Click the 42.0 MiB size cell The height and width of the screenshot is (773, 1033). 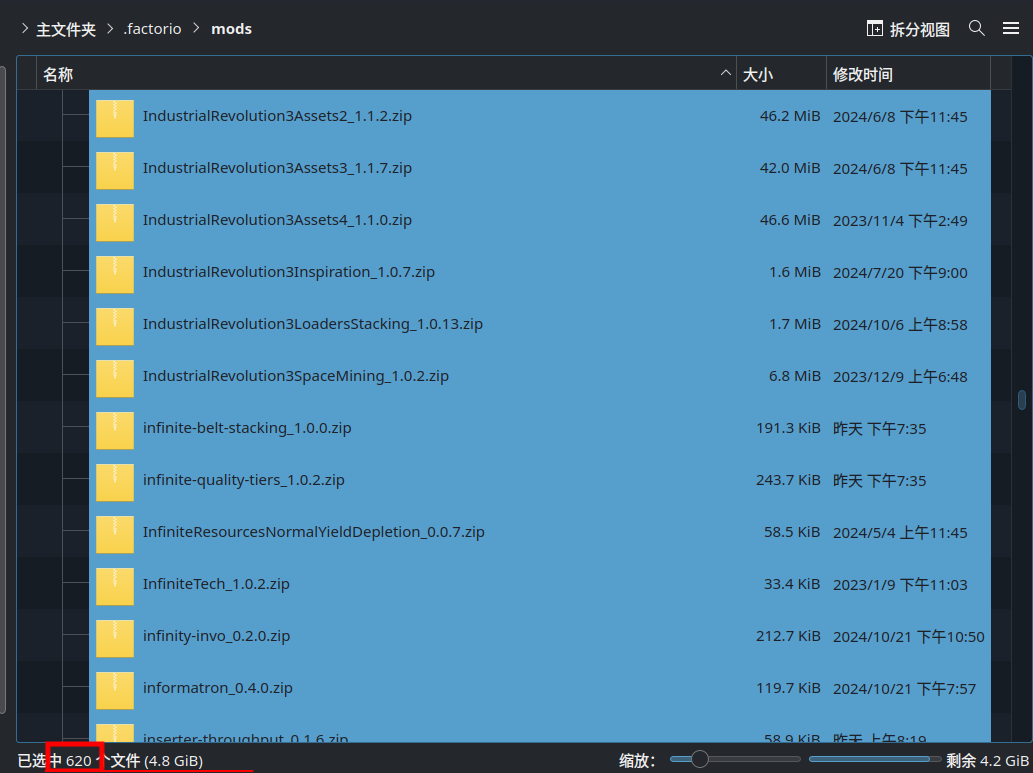[790, 169]
